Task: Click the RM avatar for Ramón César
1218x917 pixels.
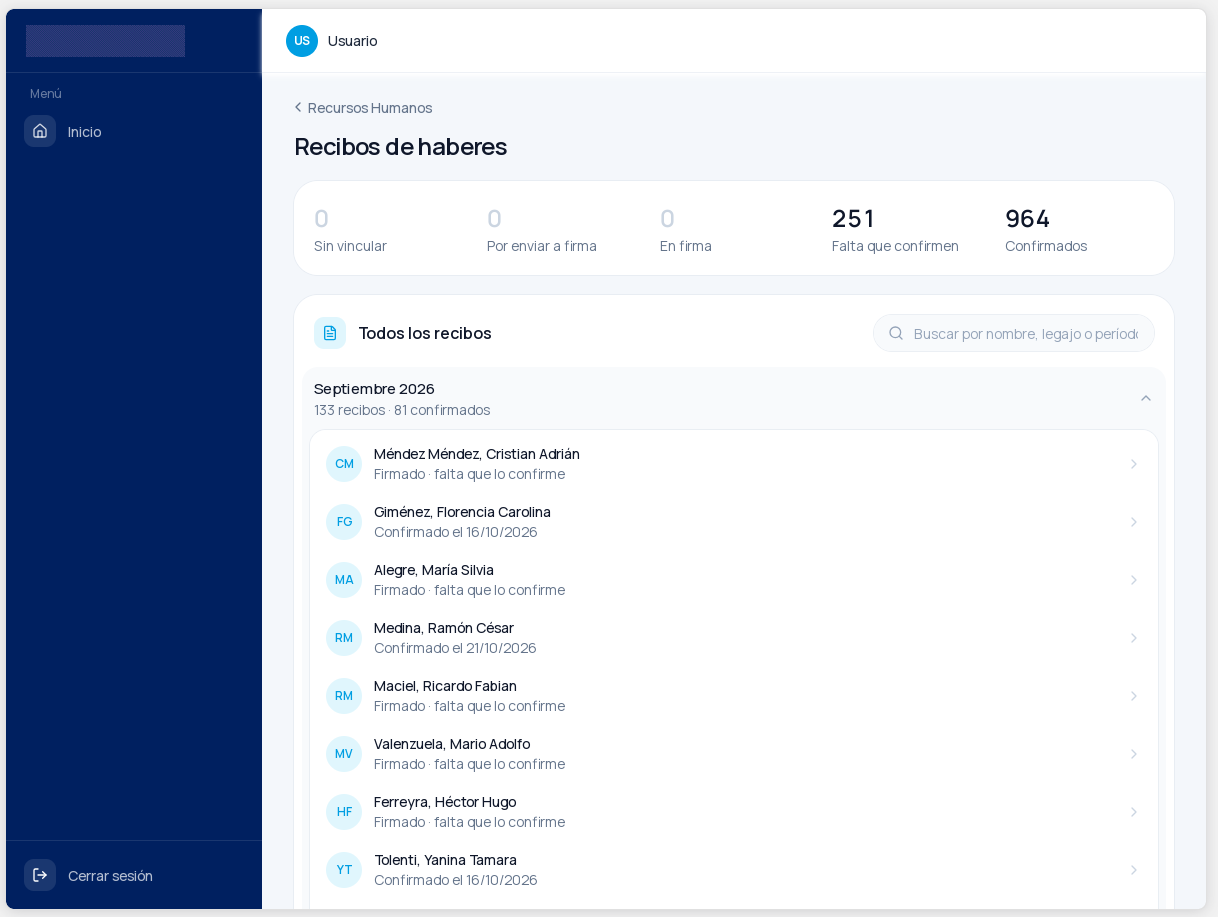Action: (344, 638)
